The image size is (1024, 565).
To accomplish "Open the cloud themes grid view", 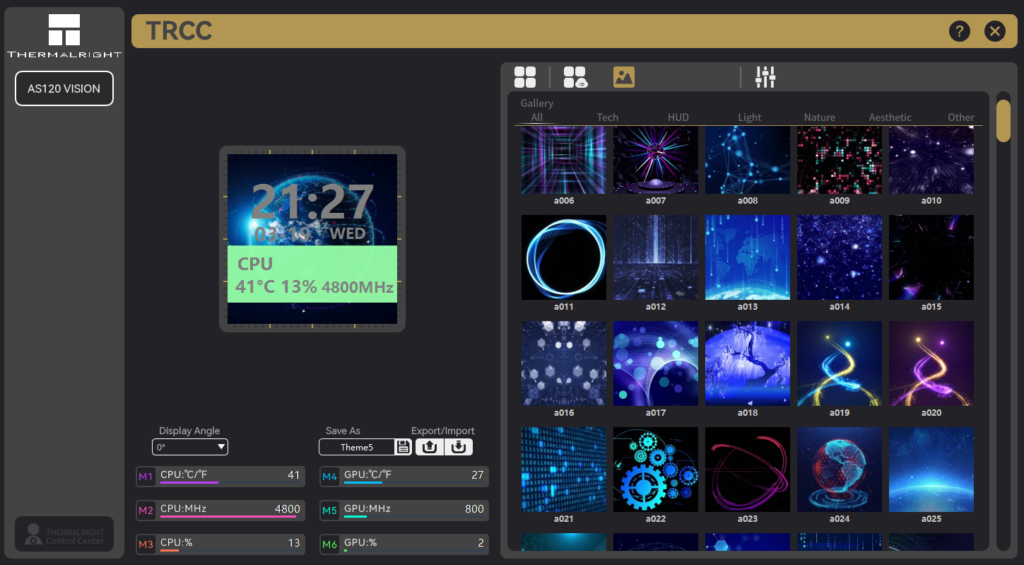I will (575, 77).
